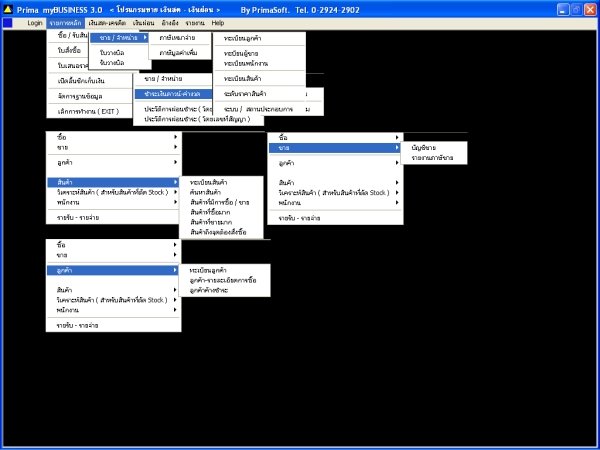The width and height of the screenshot is (600, 450).
Task: Click the Prima myBUSINESS title bar icon
Action: [x=8, y=8]
